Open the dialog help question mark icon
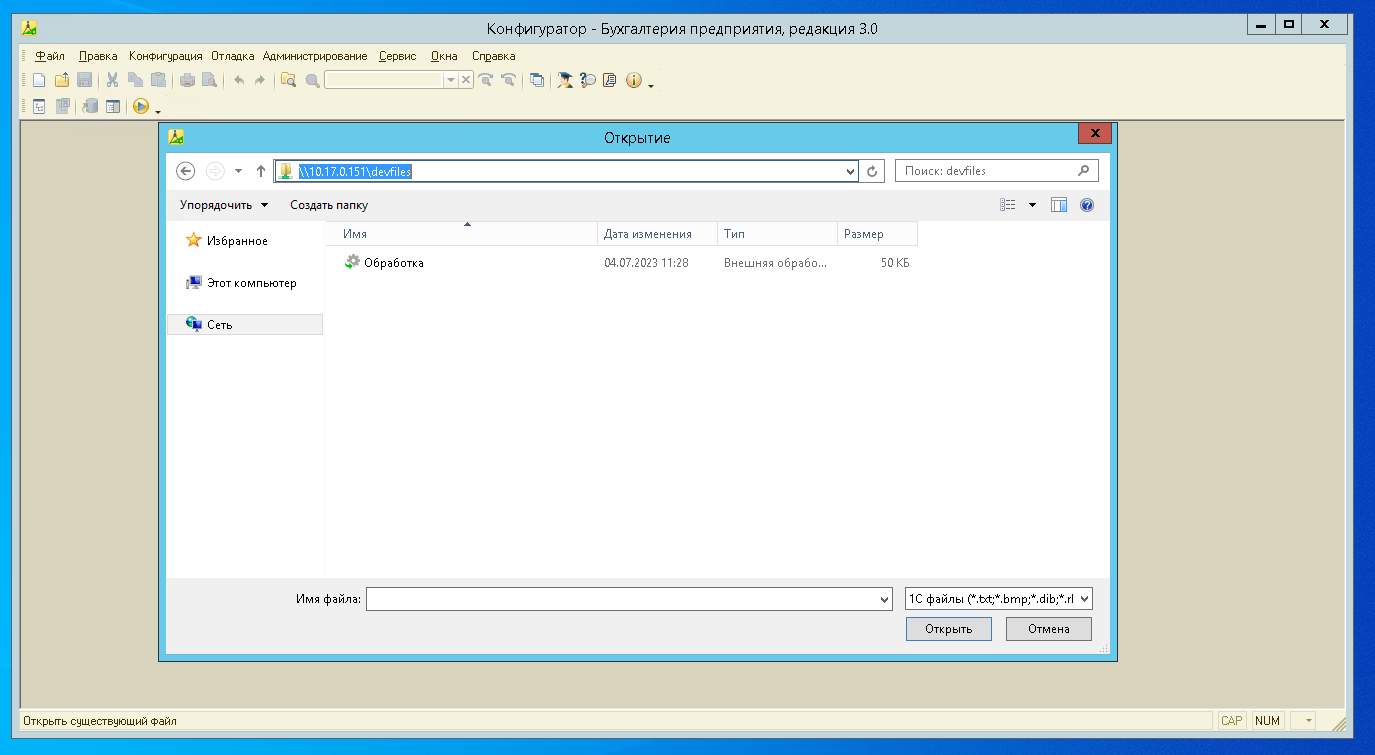Screen dimensions: 1375x755 click(1087, 205)
